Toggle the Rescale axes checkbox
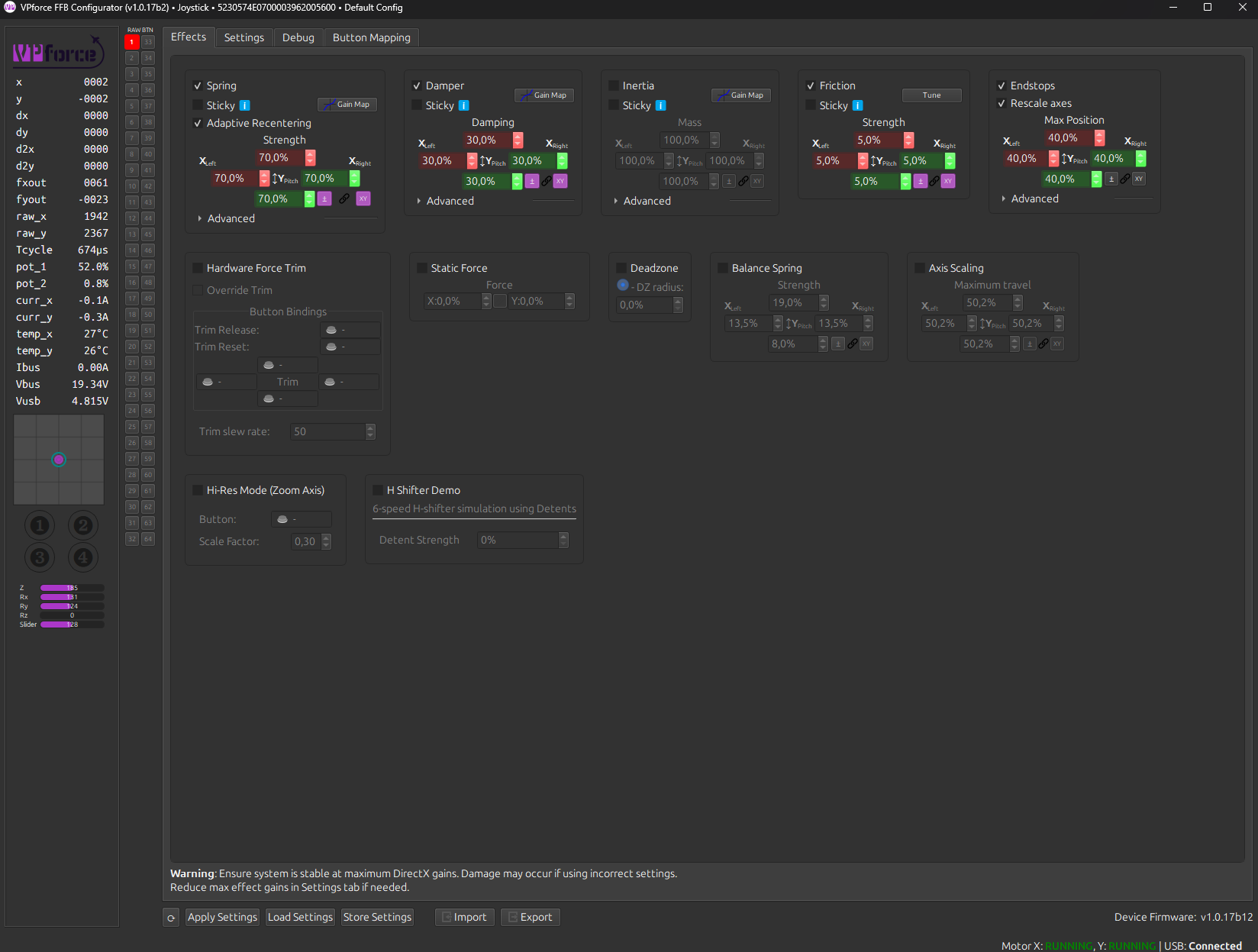Screen dimensions: 1258x952 (1002, 103)
